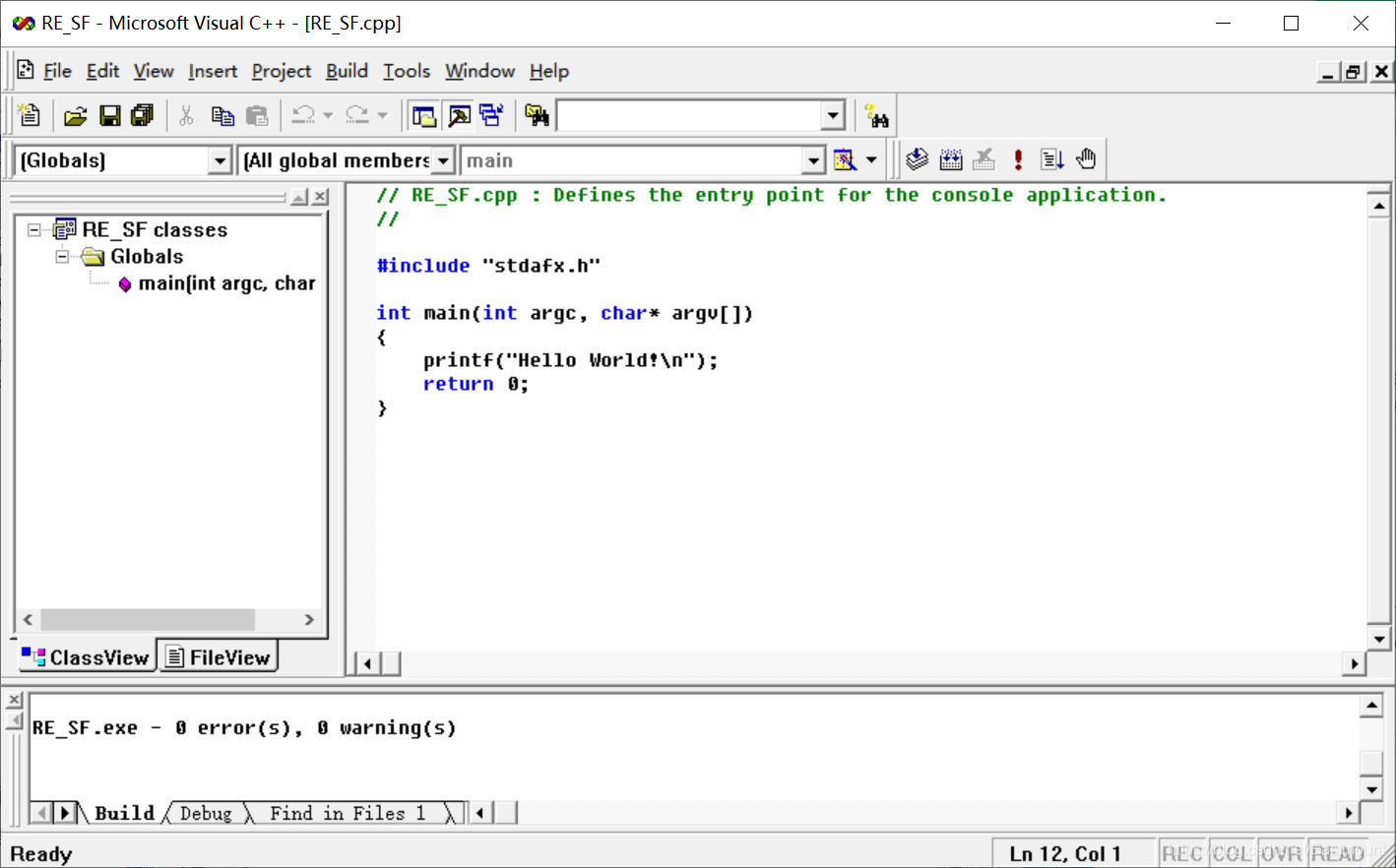The width and height of the screenshot is (1396, 868).
Task: Open the File menu
Action: tap(57, 71)
